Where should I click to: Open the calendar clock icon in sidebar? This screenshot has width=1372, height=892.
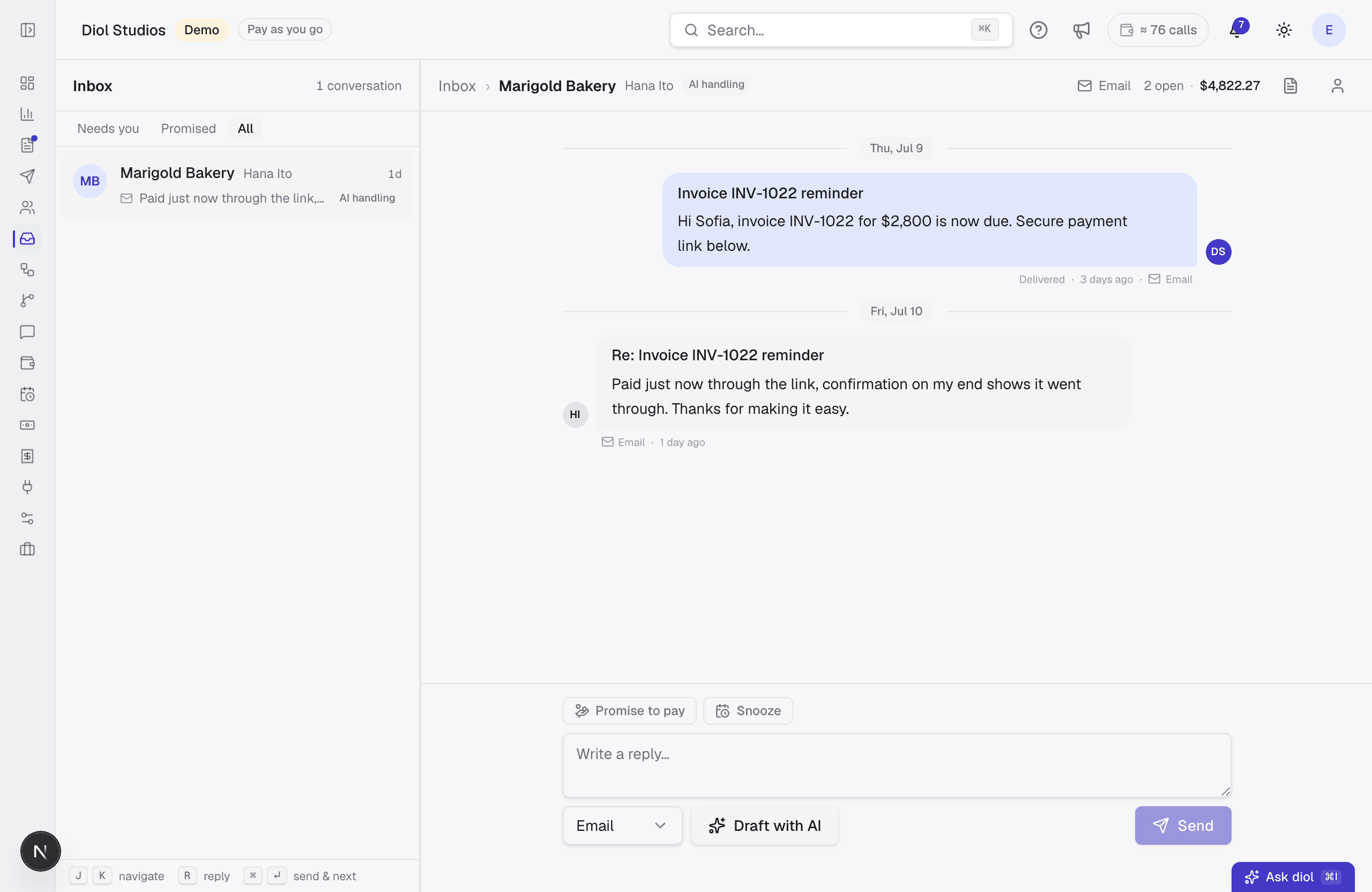pos(27,394)
